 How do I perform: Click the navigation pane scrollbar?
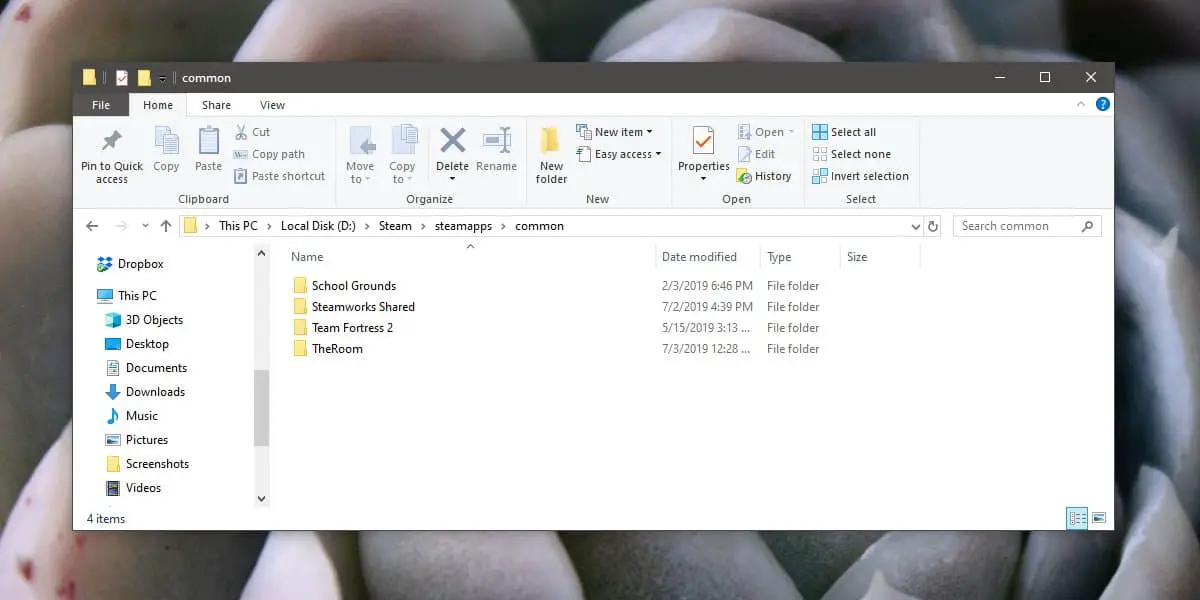pyautogui.click(x=262, y=407)
